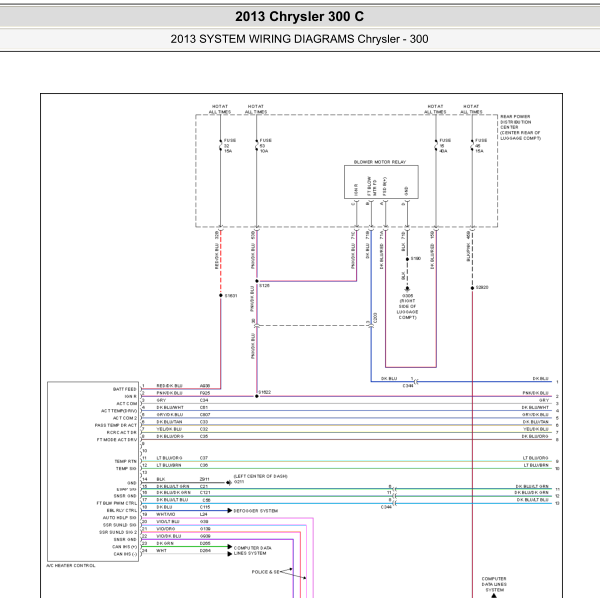
Task: Click the FUSE 46 15A label
Action: click(481, 146)
